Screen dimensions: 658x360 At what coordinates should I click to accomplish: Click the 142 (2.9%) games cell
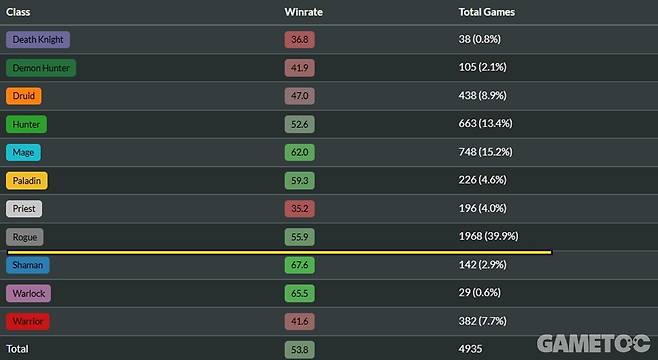tap(483, 265)
